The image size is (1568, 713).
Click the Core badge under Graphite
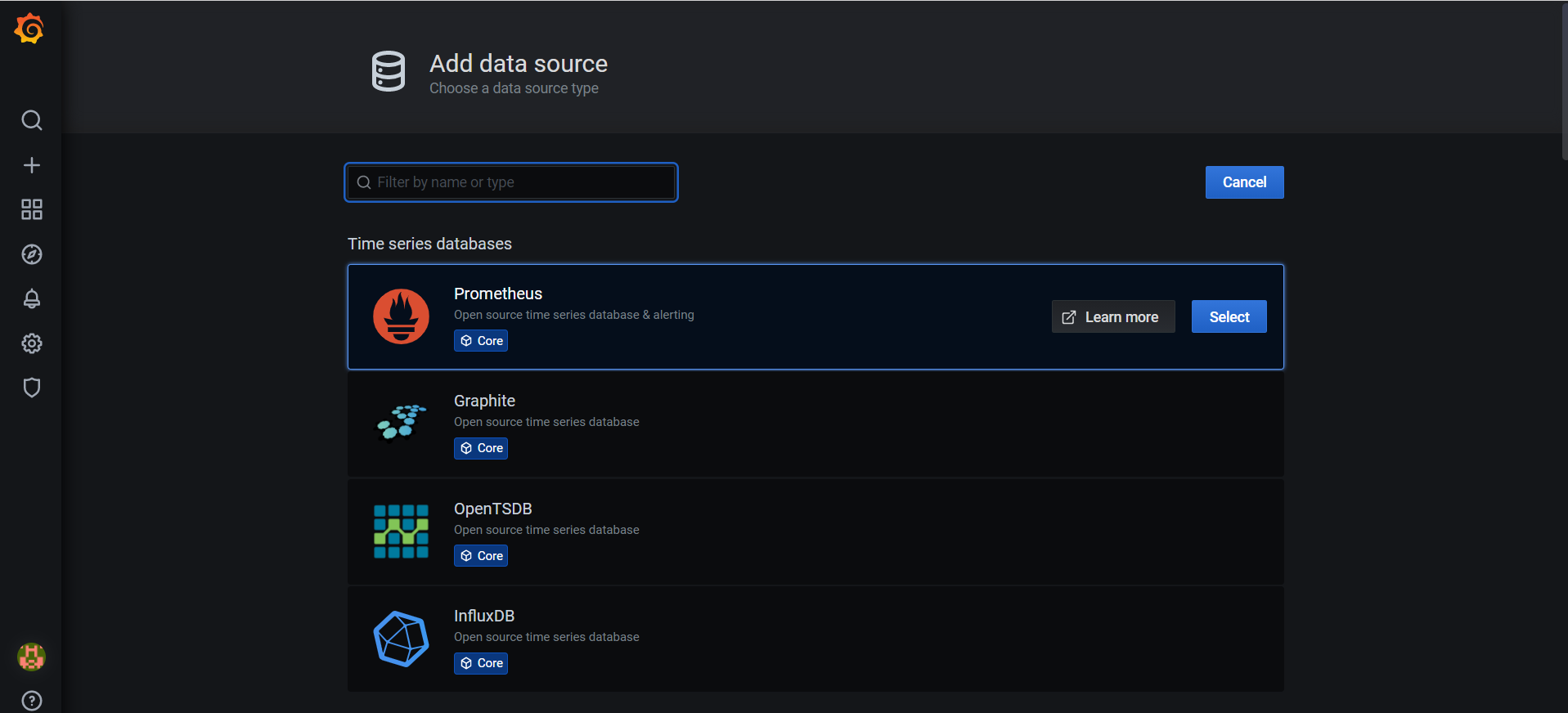click(481, 448)
